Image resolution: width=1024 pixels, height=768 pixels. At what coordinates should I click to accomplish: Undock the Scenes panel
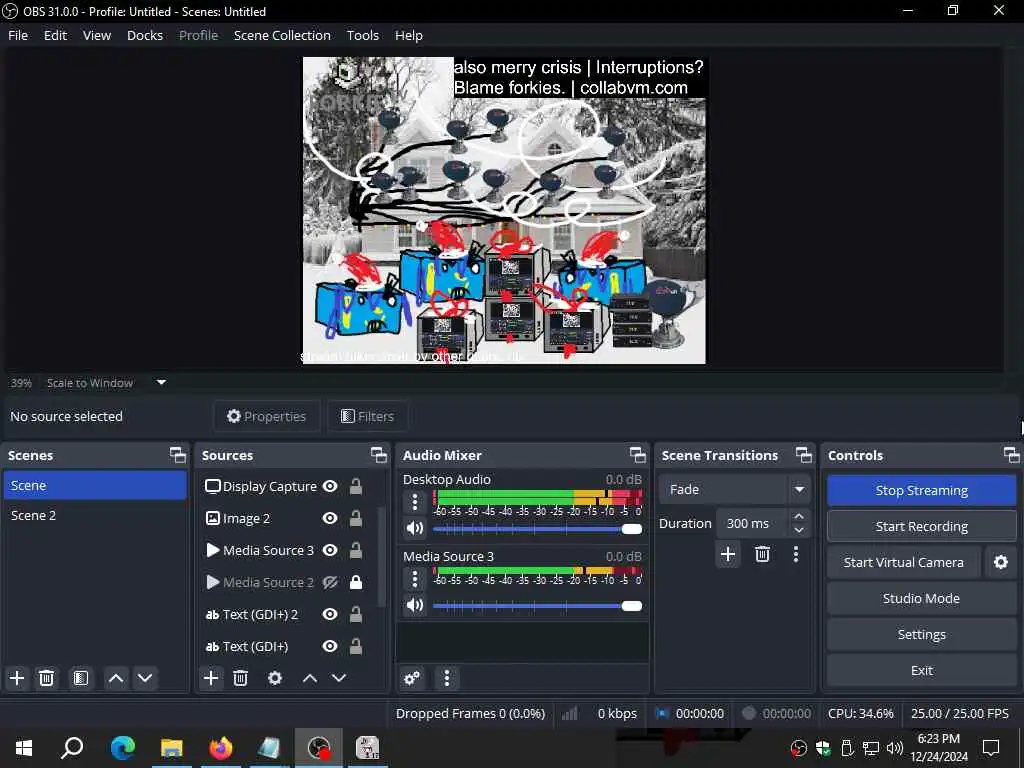(x=178, y=455)
